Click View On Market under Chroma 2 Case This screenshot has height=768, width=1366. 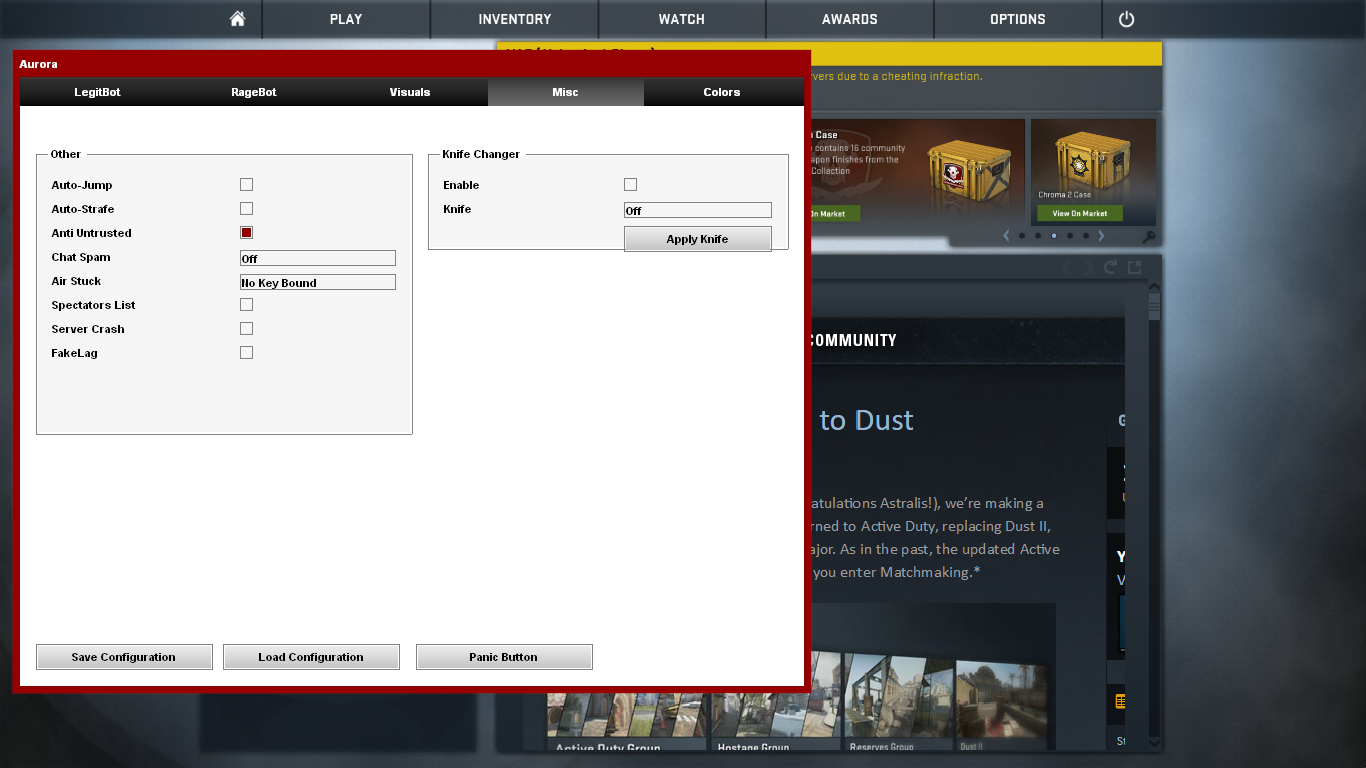click(x=1080, y=213)
